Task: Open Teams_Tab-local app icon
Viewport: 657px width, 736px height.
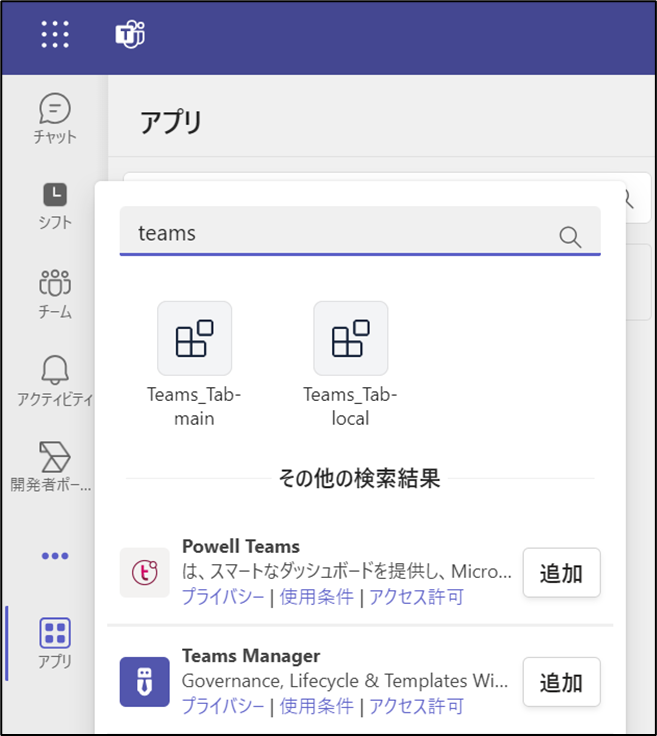Action: coord(351,338)
